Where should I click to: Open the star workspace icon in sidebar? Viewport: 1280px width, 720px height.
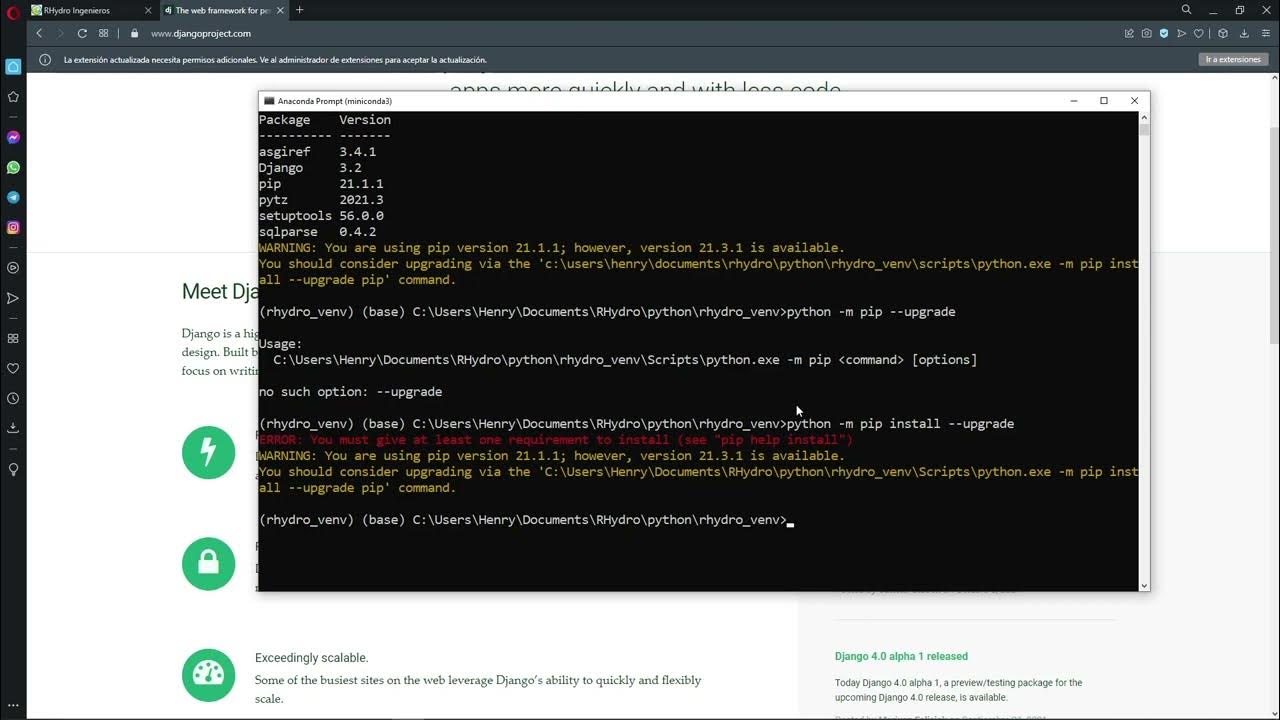tap(13, 97)
